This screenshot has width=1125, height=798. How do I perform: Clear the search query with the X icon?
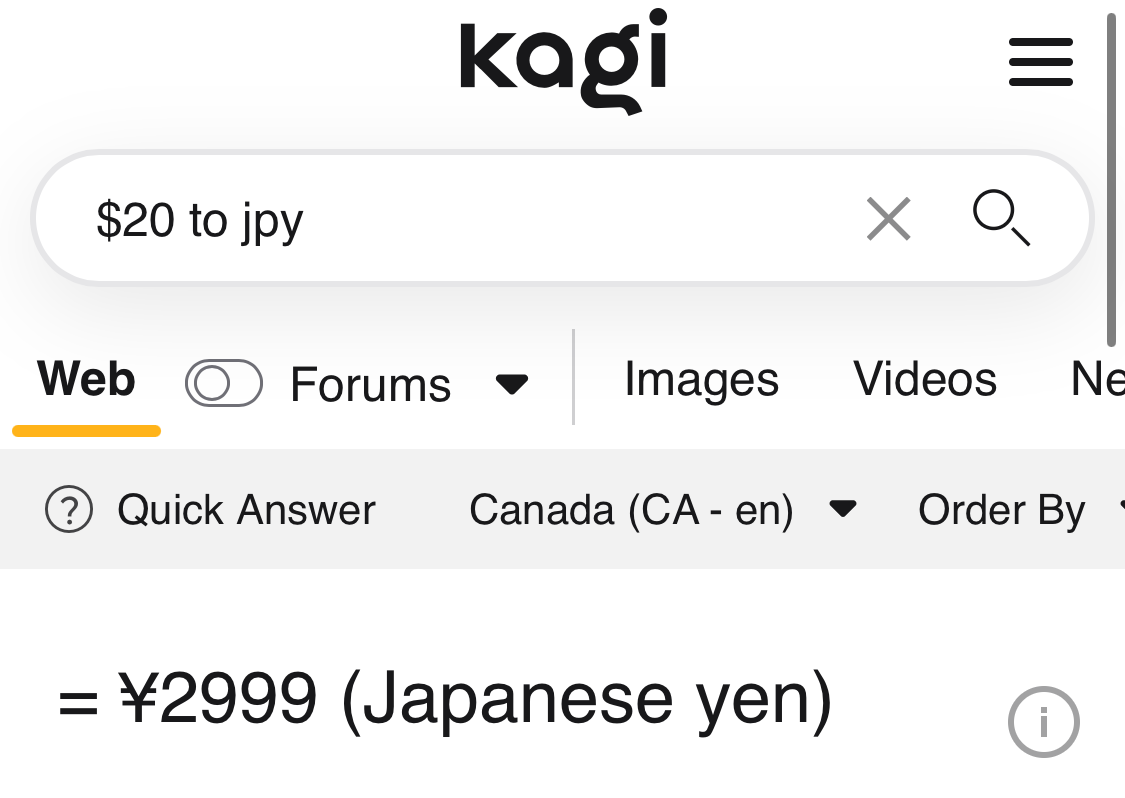pyautogui.click(x=888, y=219)
